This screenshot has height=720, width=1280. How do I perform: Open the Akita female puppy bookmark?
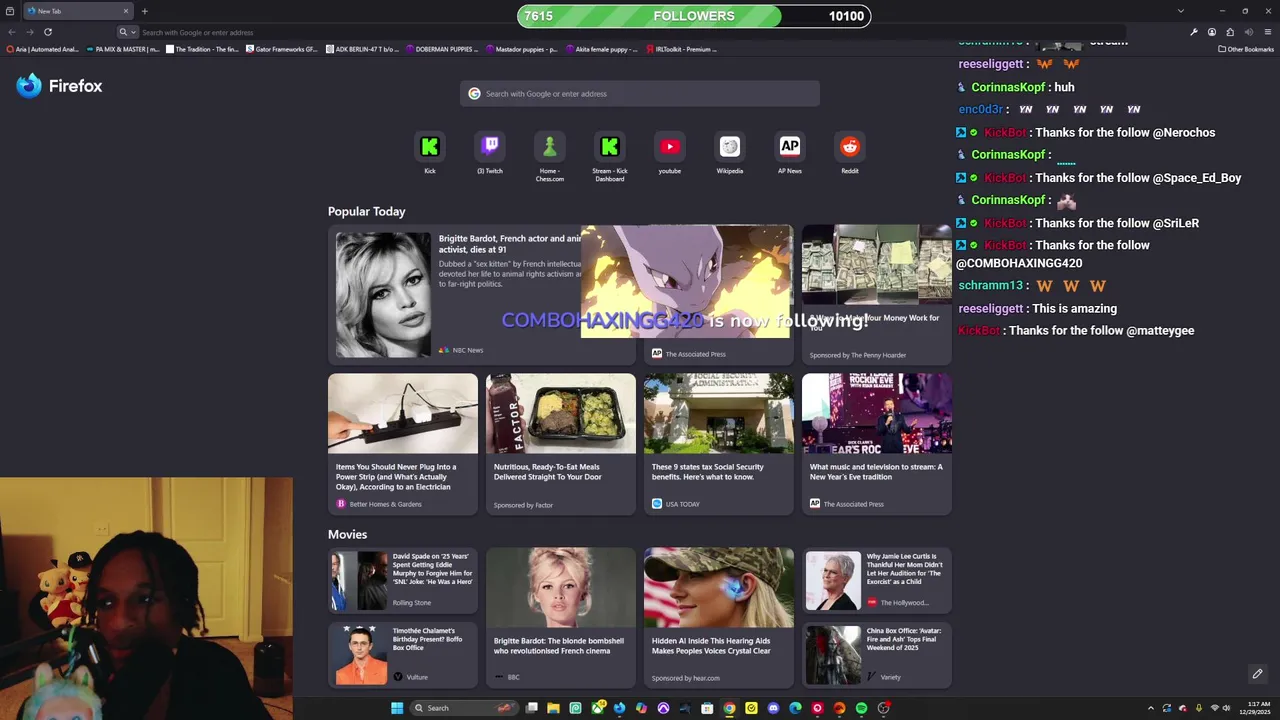602,49
